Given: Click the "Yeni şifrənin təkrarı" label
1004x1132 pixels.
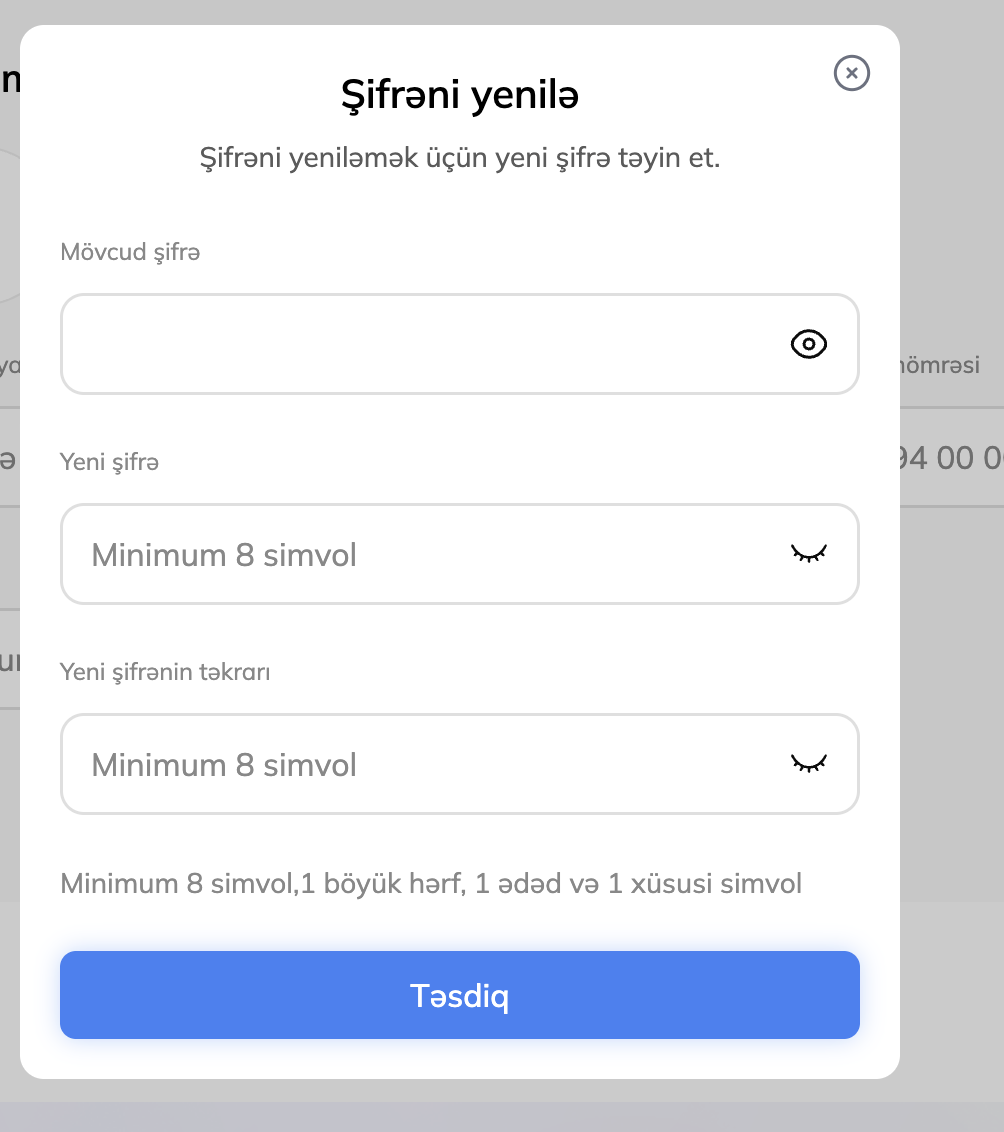Looking at the screenshot, I should pyautogui.click(x=165, y=672).
